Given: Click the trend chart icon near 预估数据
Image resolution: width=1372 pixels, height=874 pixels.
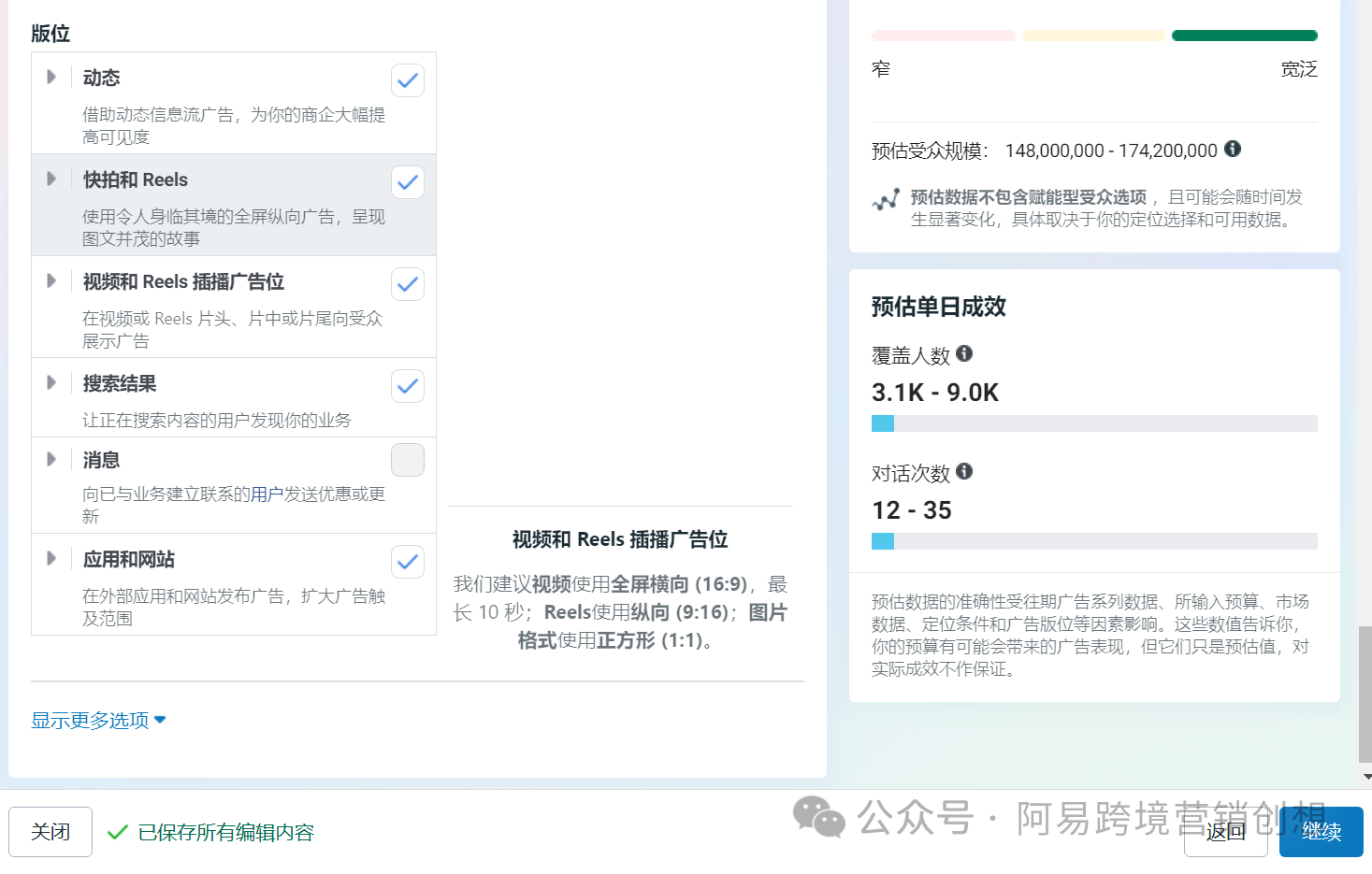Looking at the screenshot, I should (886, 199).
